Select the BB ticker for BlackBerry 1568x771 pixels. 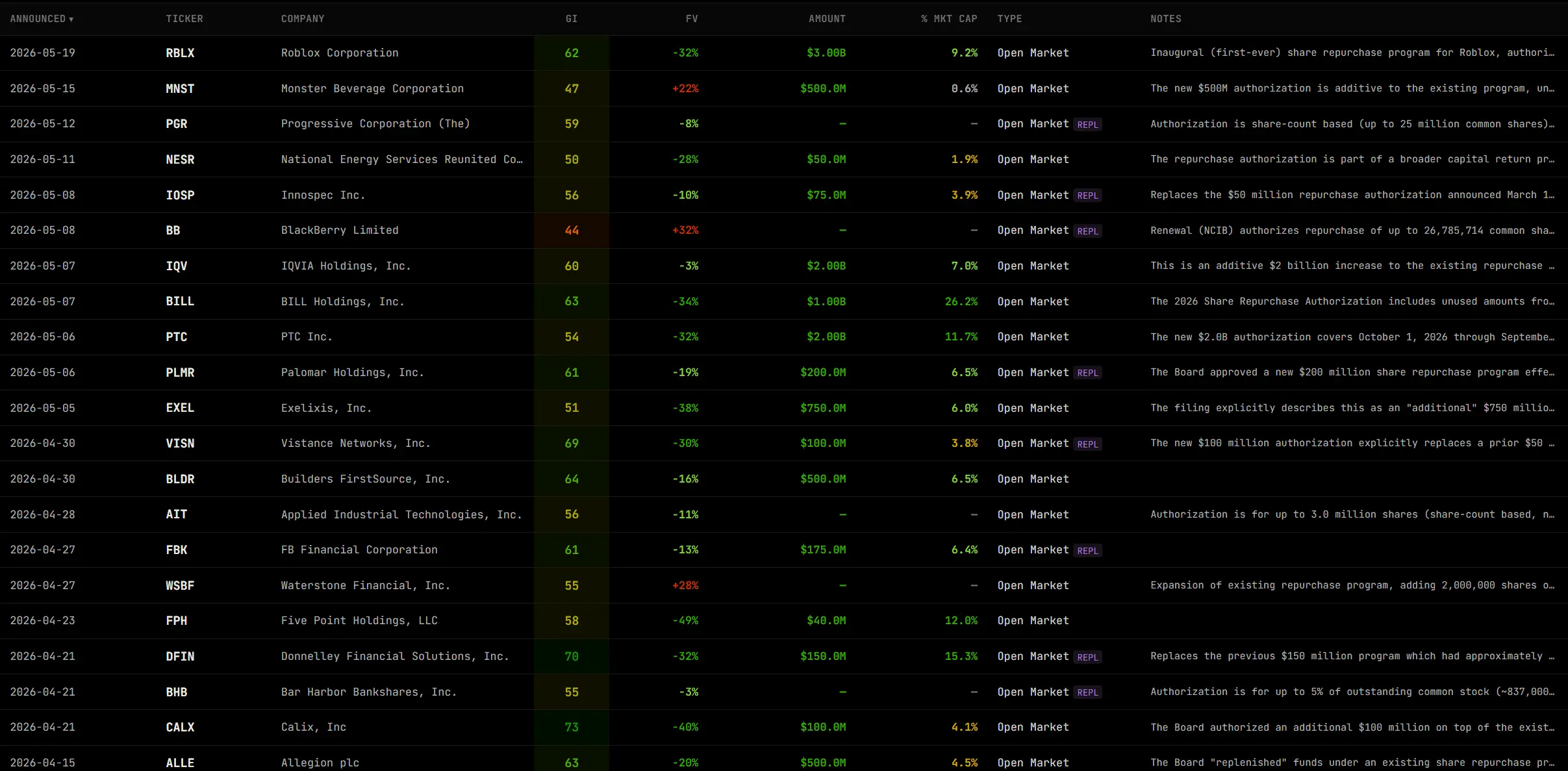tap(173, 231)
